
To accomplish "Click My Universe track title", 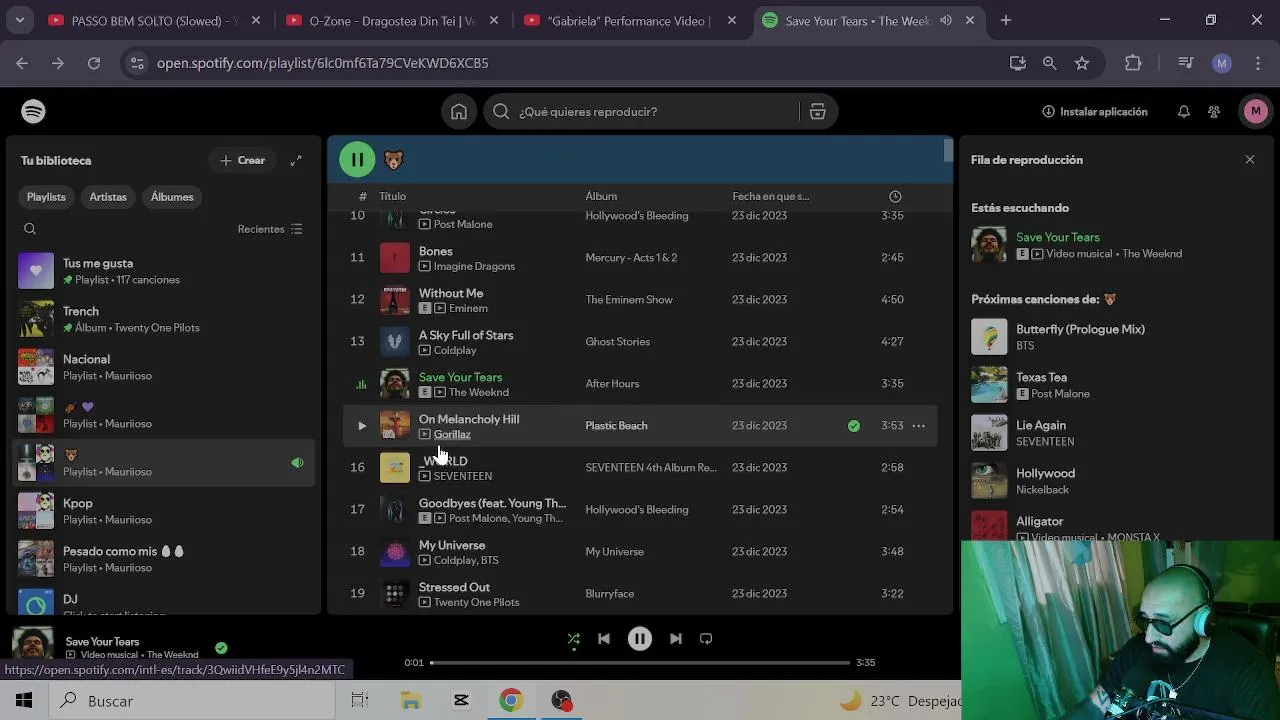I will [452, 545].
